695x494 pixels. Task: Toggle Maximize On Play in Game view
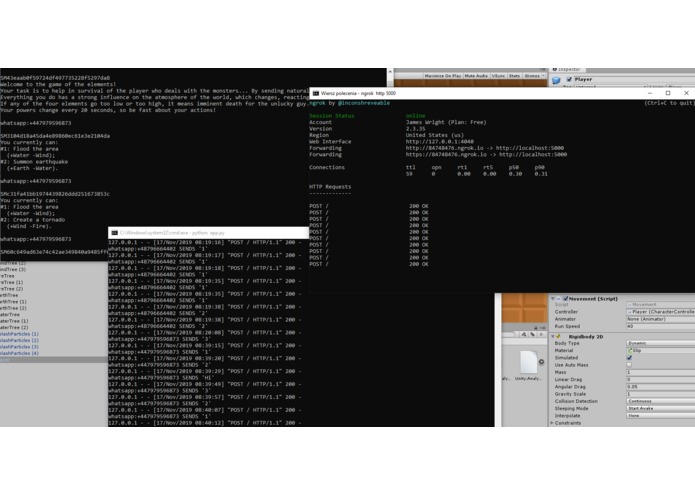[442, 76]
